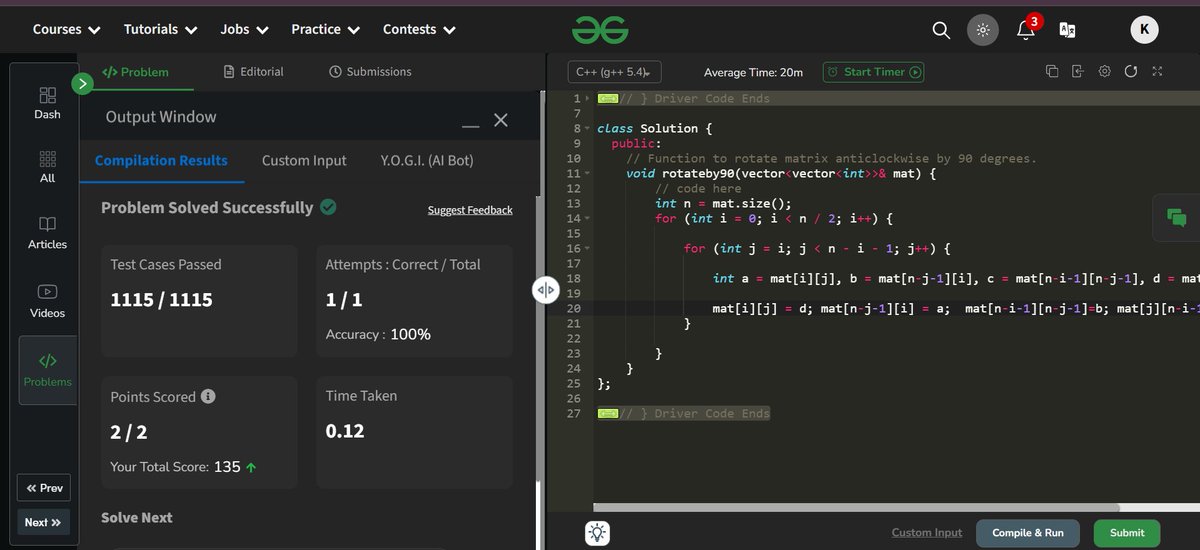Close the Output Window with X
The width and height of the screenshot is (1200, 550).
[501, 120]
